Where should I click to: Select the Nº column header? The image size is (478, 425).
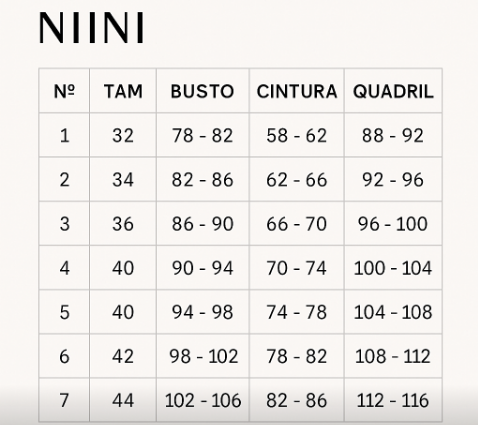(x=64, y=91)
